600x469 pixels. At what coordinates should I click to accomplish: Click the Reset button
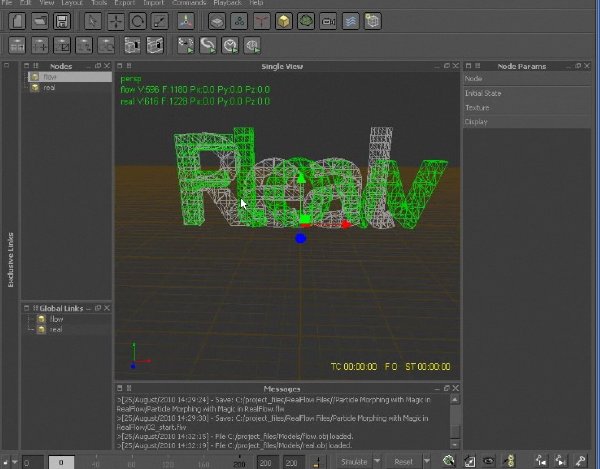coord(403,462)
